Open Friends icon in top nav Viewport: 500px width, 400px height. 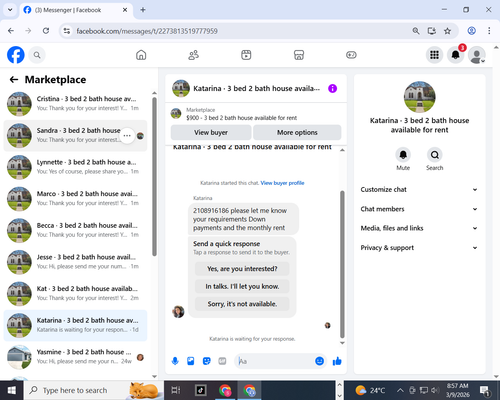pyautogui.click(x=194, y=55)
